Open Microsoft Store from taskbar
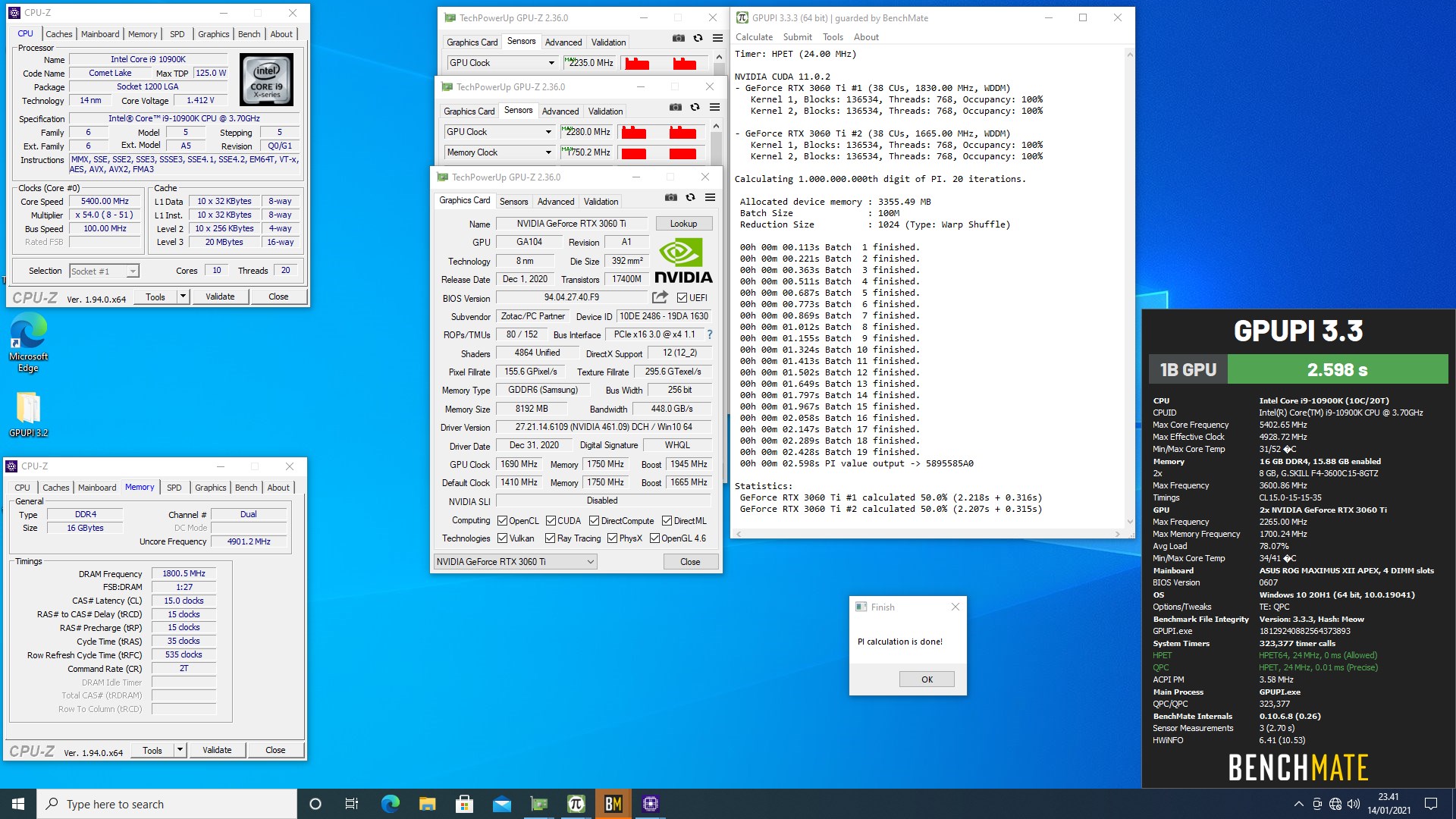This screenshot has height=819, width=1456. [464, 804]
